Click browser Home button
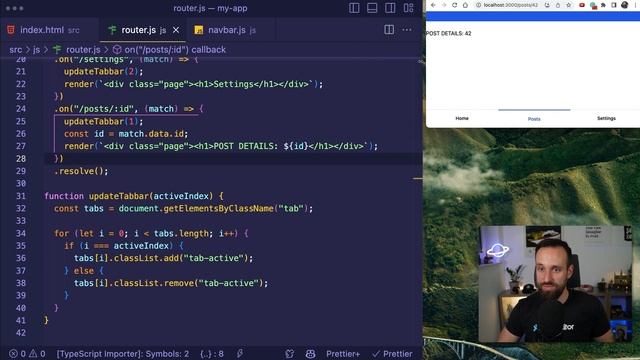 (465, 5)
